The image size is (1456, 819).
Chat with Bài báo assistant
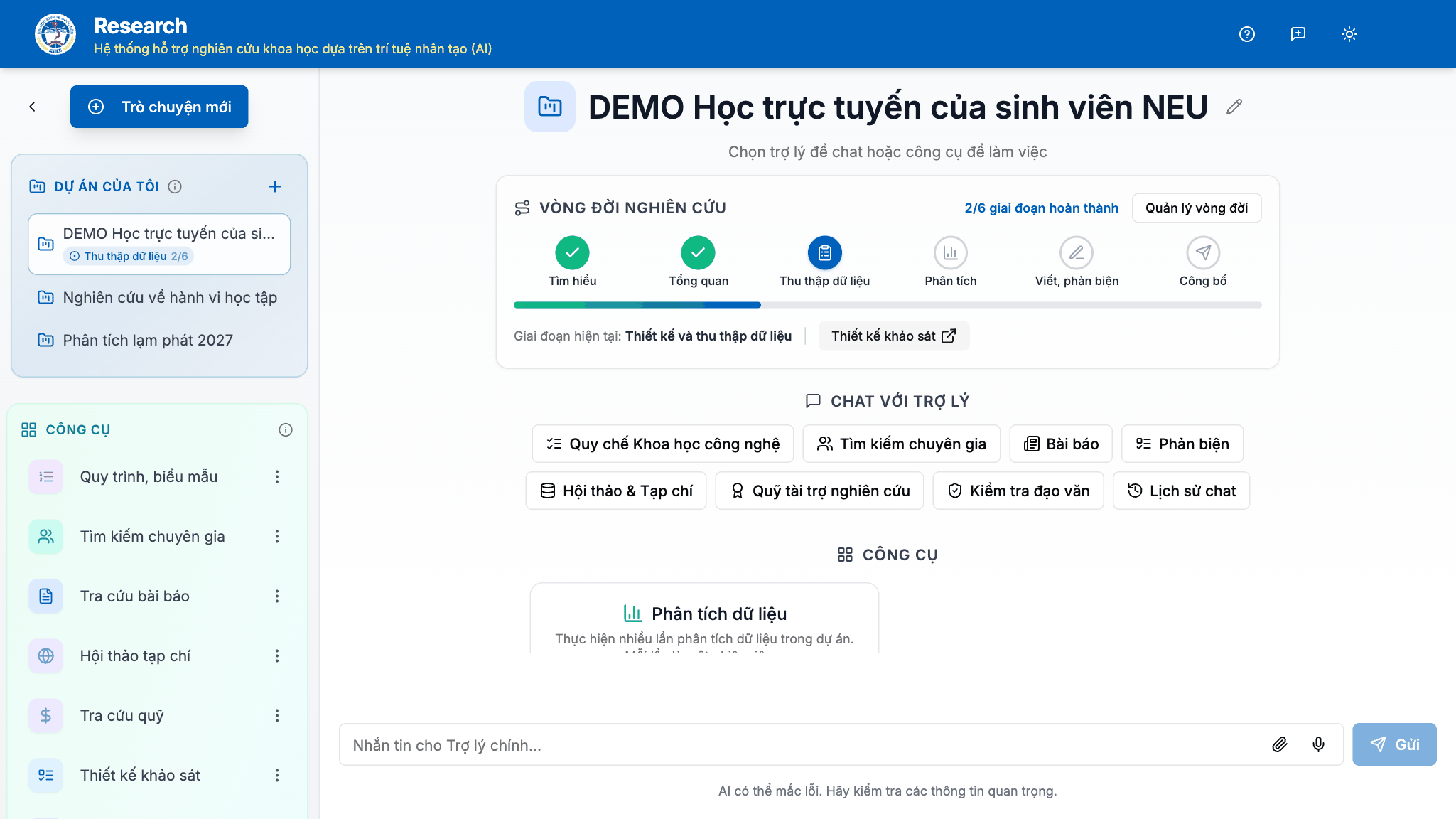[1061, 444]
